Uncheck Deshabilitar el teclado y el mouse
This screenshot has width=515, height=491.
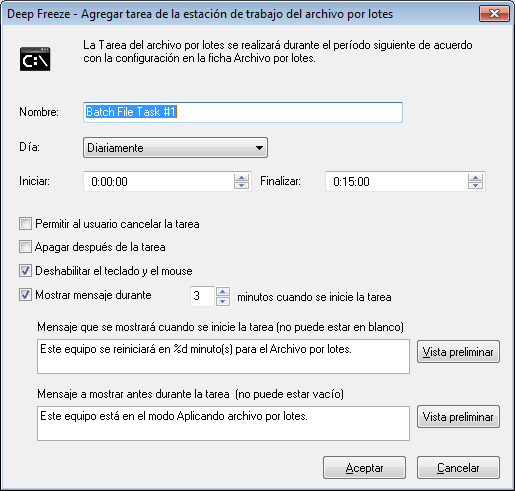25,271
